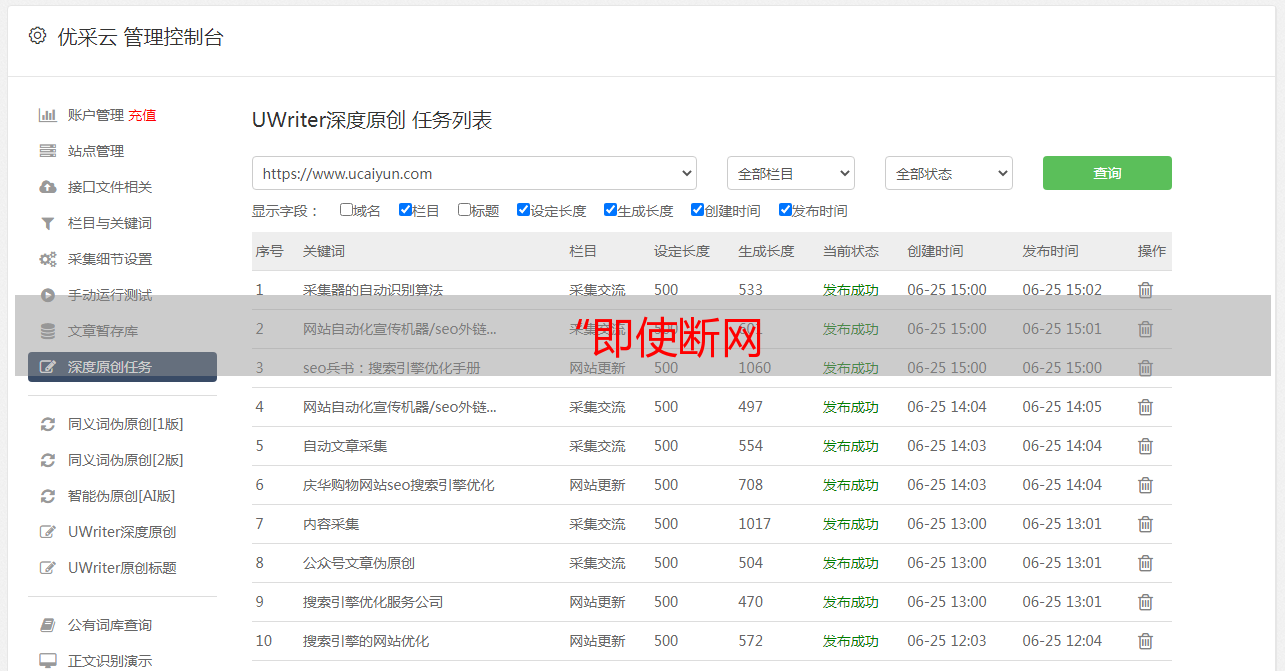Click the cloud upload icon for 接口文件相关
The image size is (1285, 671).
47,187
